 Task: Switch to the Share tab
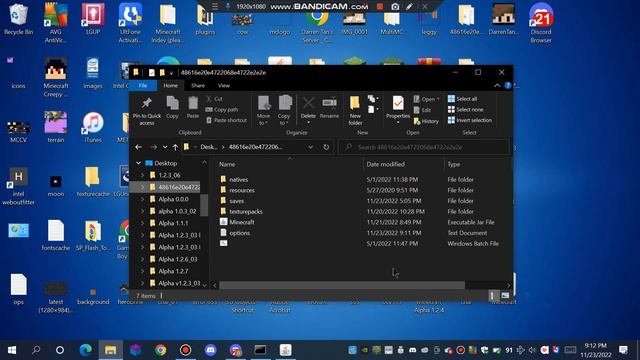coord(198,85)
